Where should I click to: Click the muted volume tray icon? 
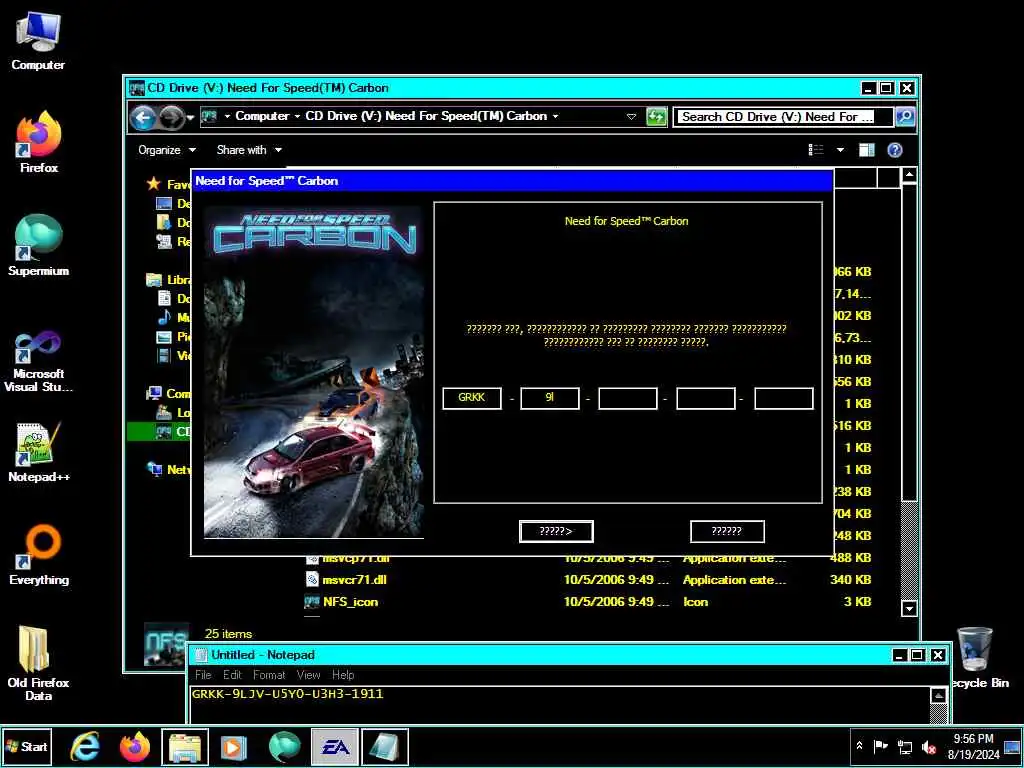click(929, 746)
